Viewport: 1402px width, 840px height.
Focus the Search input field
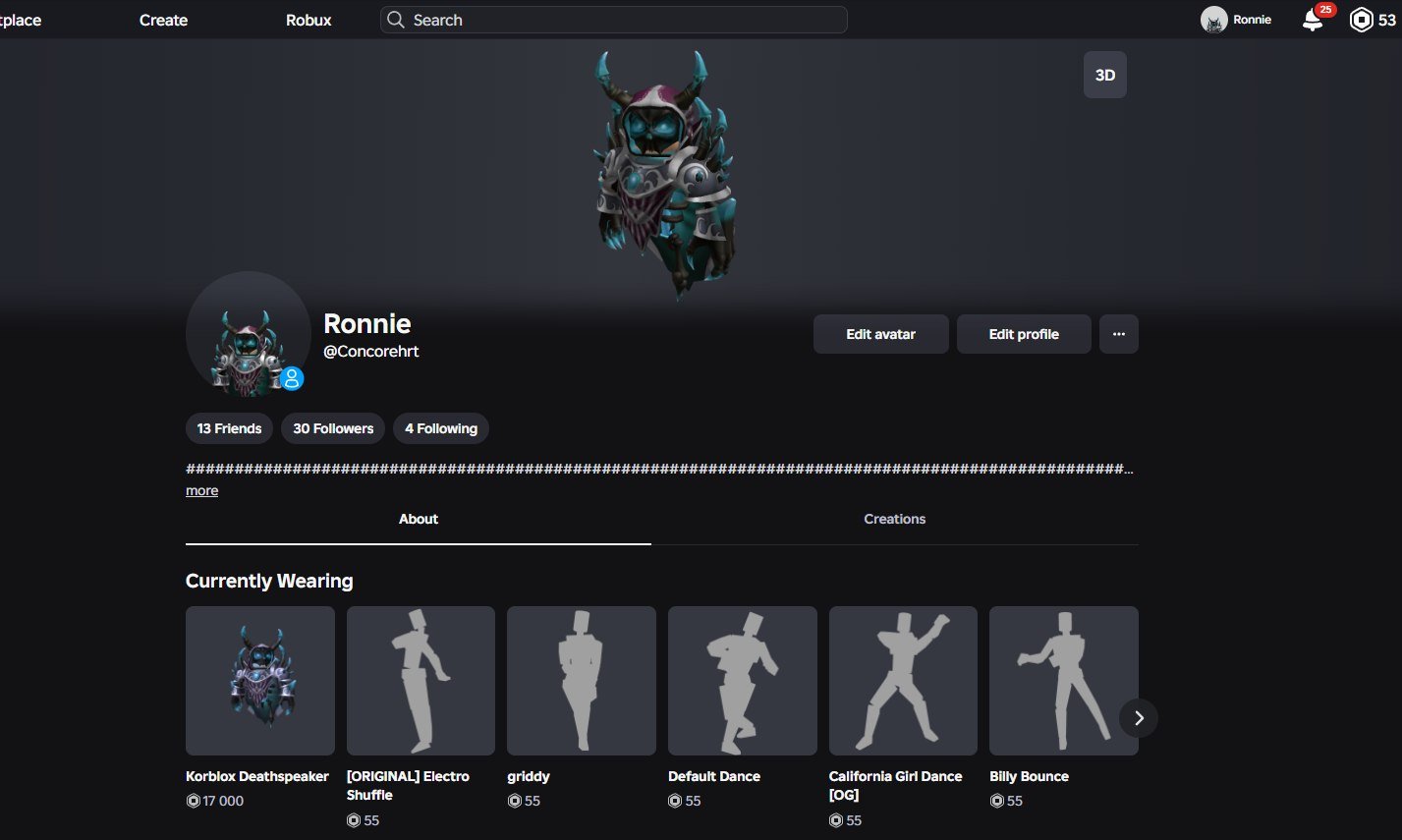click(x=614, y=20)
